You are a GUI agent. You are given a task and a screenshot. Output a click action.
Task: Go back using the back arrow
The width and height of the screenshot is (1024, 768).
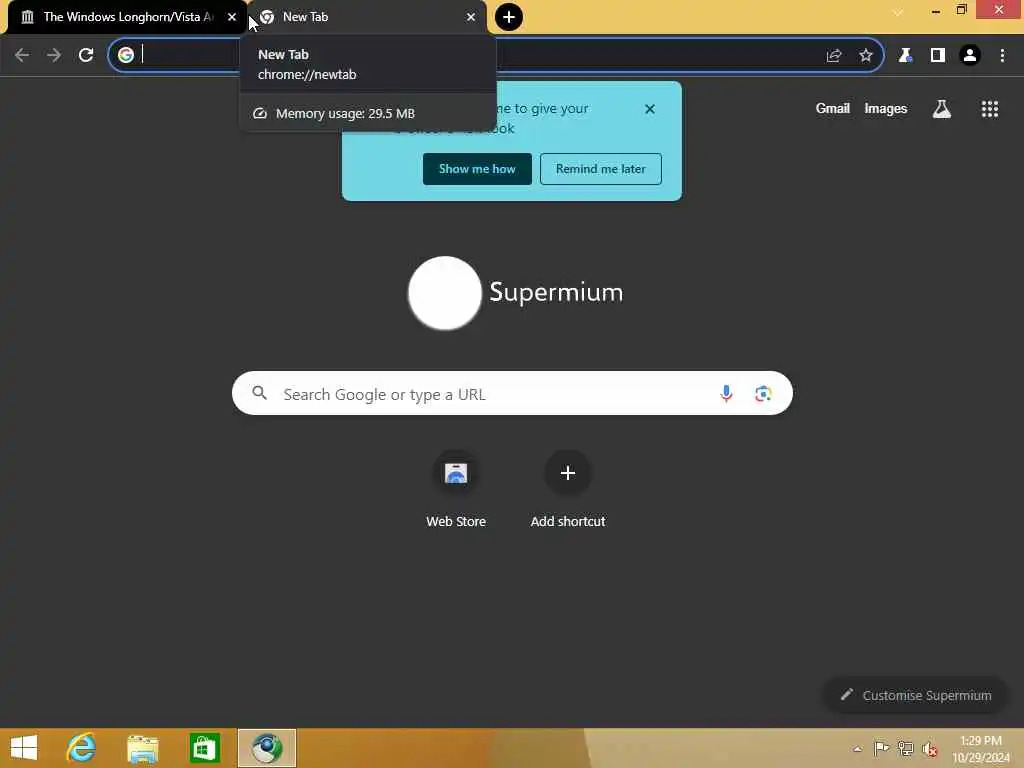(22, 56)
